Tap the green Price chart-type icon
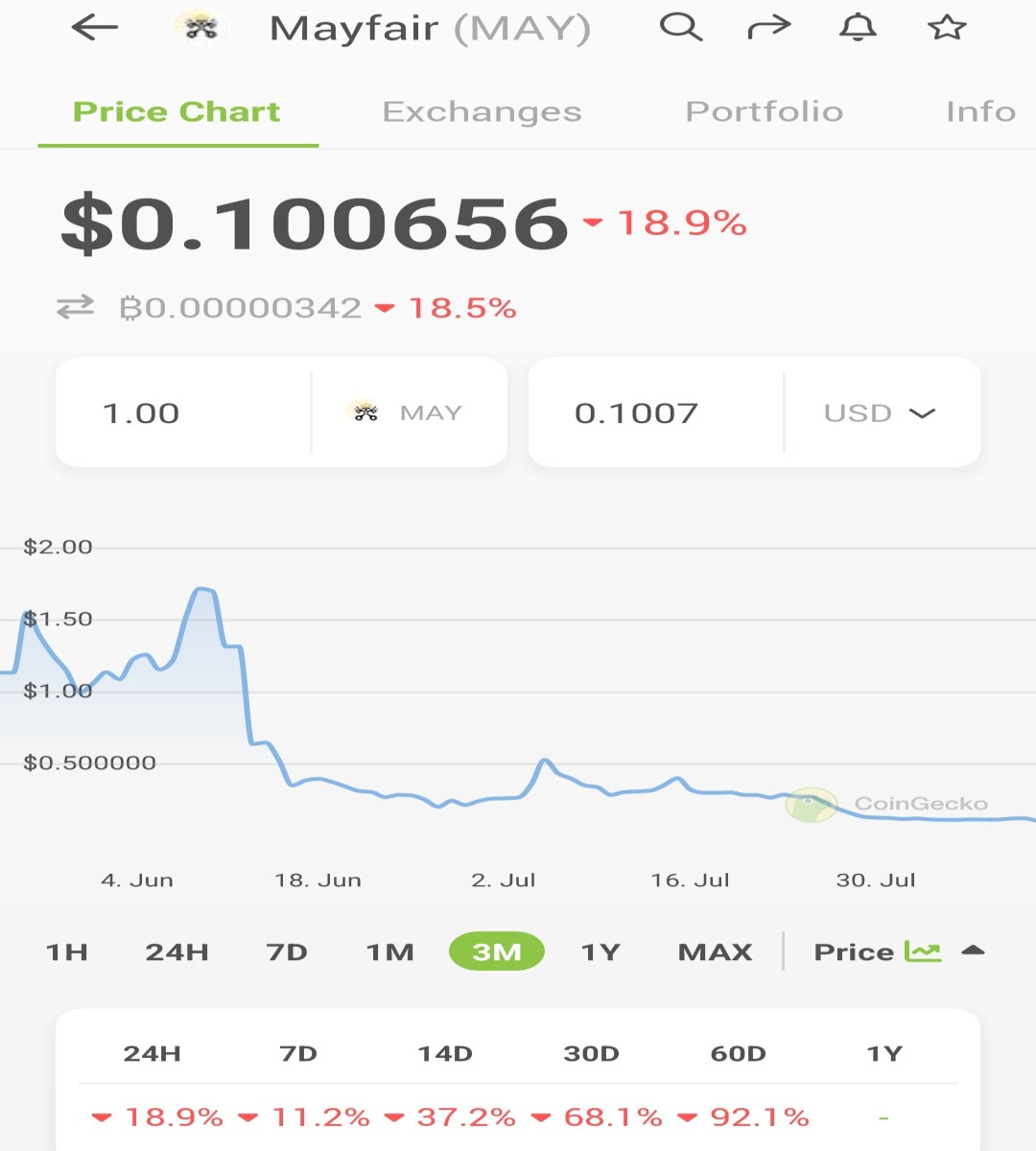Screen dimensions: 1036x1151 click(923, 951)
